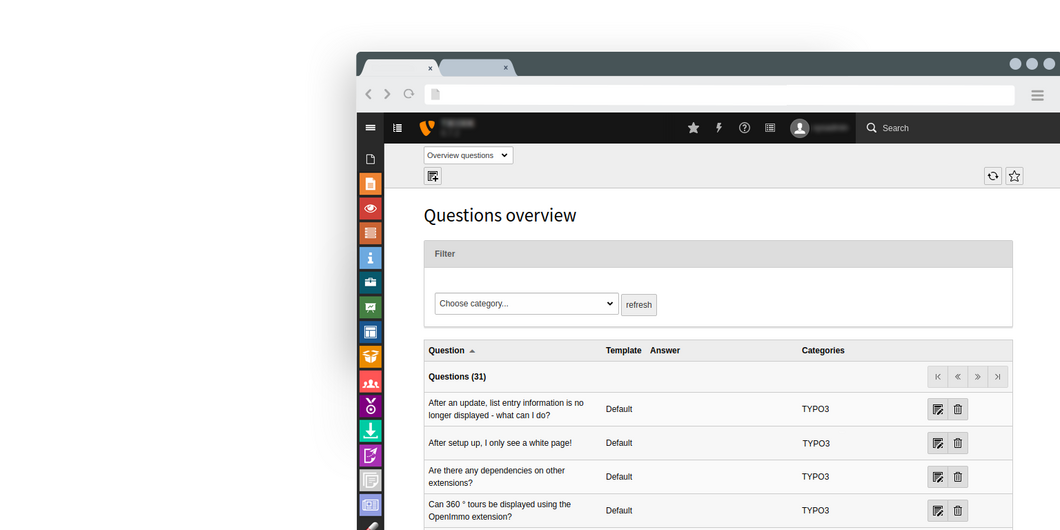The width and height of the screenshot is (1060, 530).
Task: Click the magnifier icon beside Search
Action: coord(871,128)
